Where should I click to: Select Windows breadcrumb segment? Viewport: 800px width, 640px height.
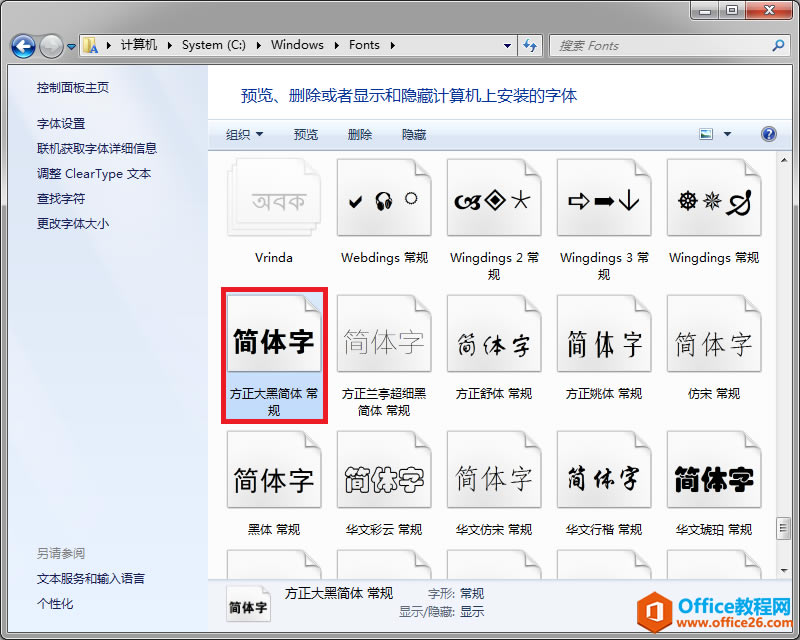(297, 45)
